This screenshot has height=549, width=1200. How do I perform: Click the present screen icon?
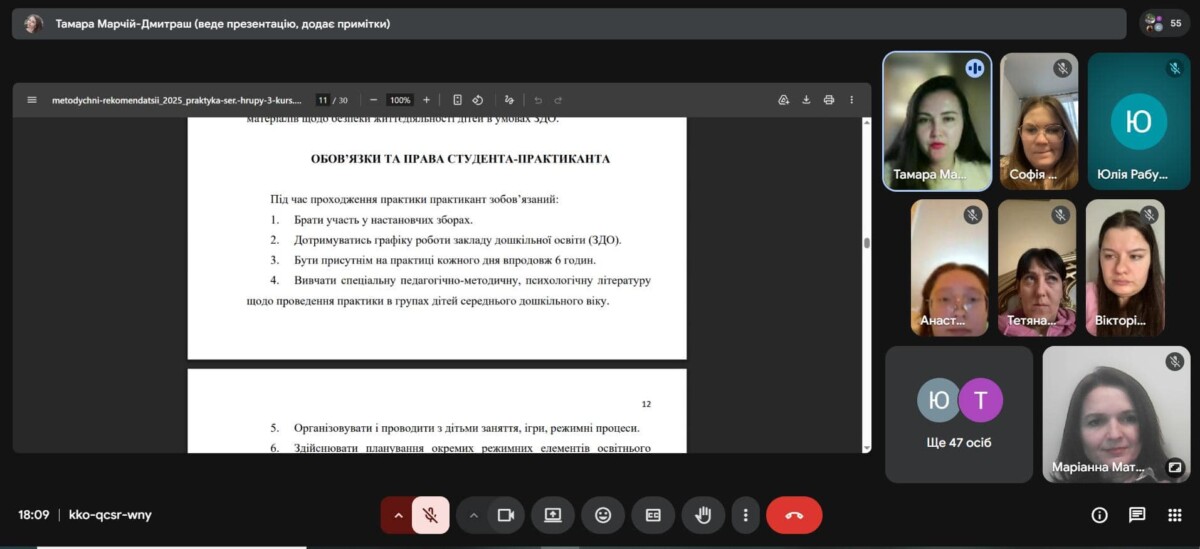(552, 515)
